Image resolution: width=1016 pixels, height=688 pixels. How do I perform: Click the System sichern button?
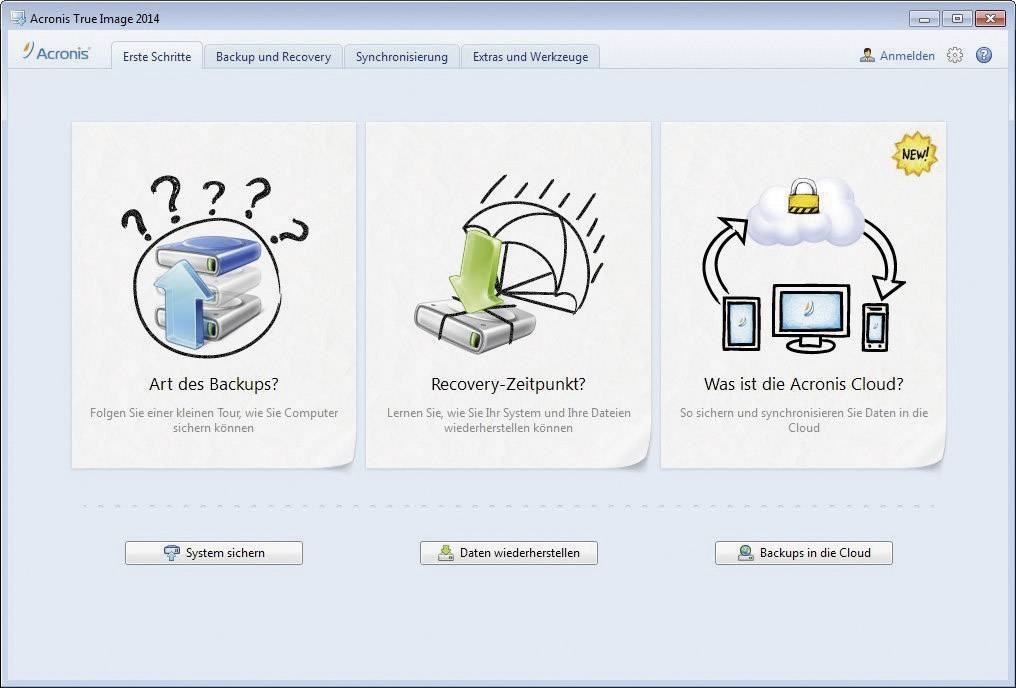coord(214,553)
